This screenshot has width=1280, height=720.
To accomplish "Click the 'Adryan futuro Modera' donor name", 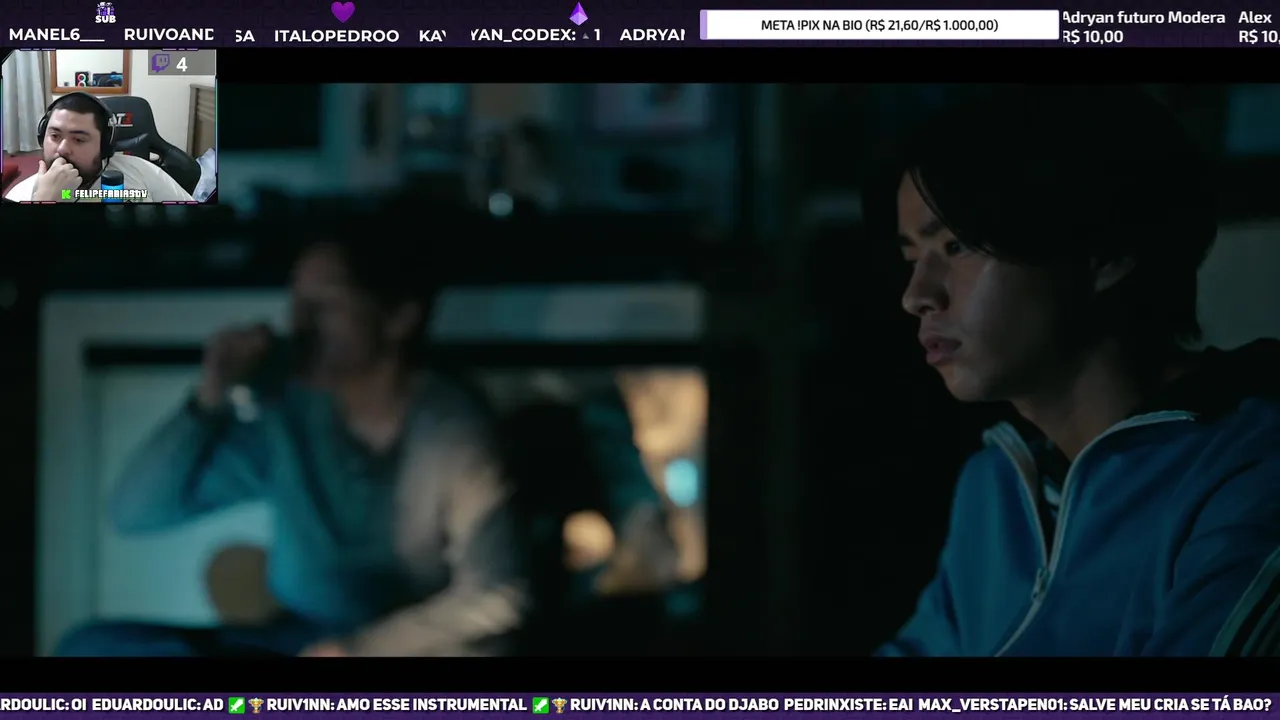I will pyautogui.click(x=1143, y=18).
